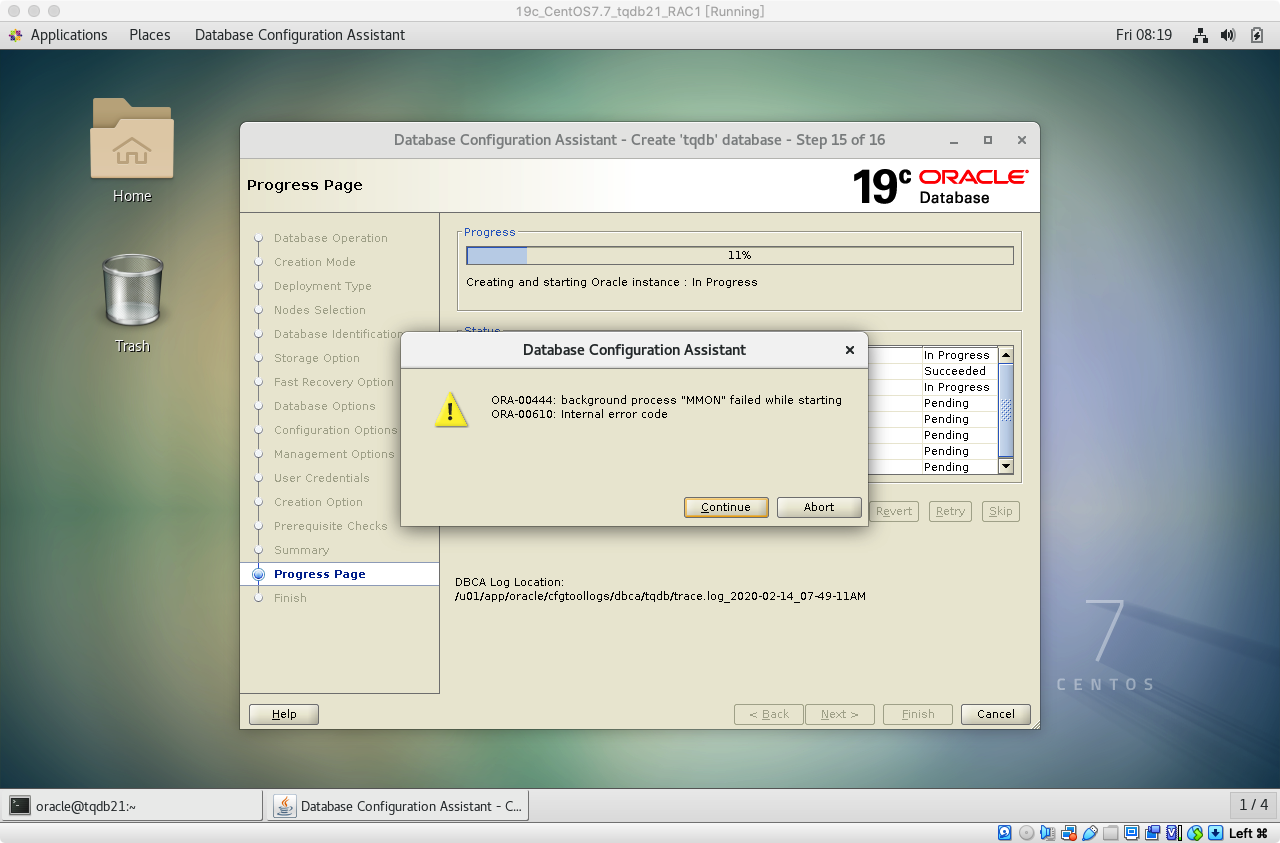Click the battery charging icon in top panel

1258,35
